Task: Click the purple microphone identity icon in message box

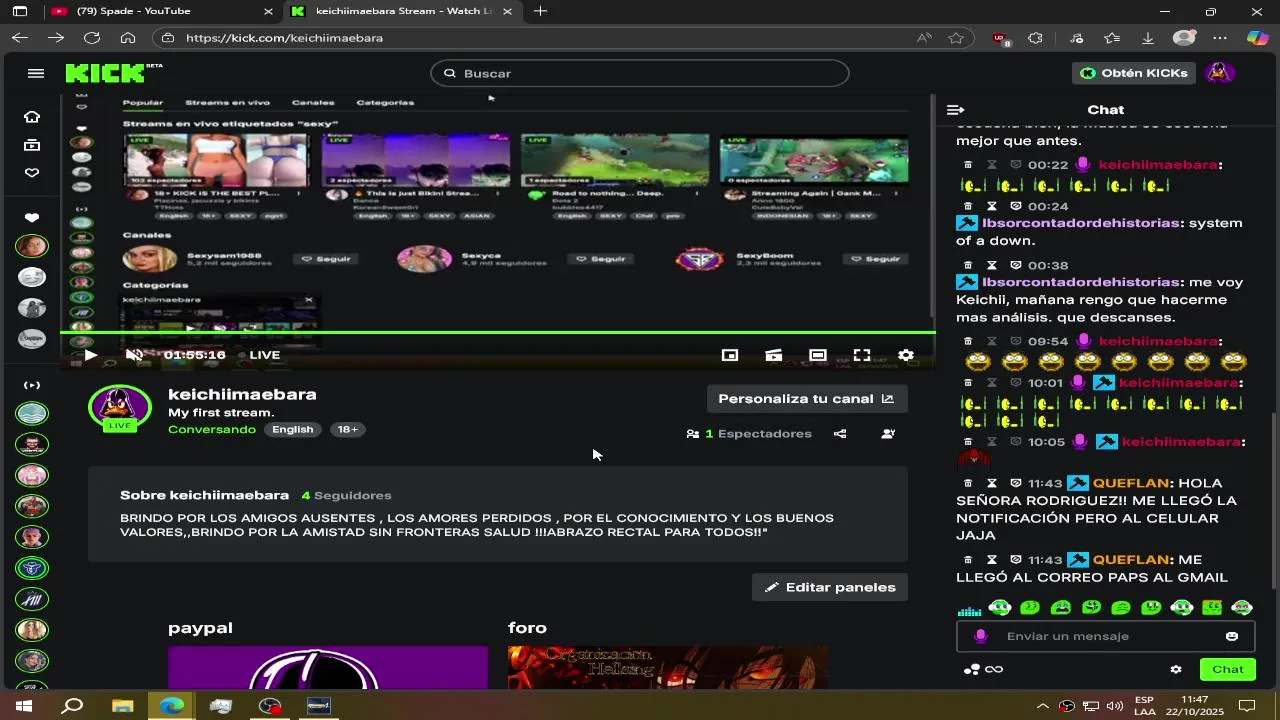Action: coord(980,636)
